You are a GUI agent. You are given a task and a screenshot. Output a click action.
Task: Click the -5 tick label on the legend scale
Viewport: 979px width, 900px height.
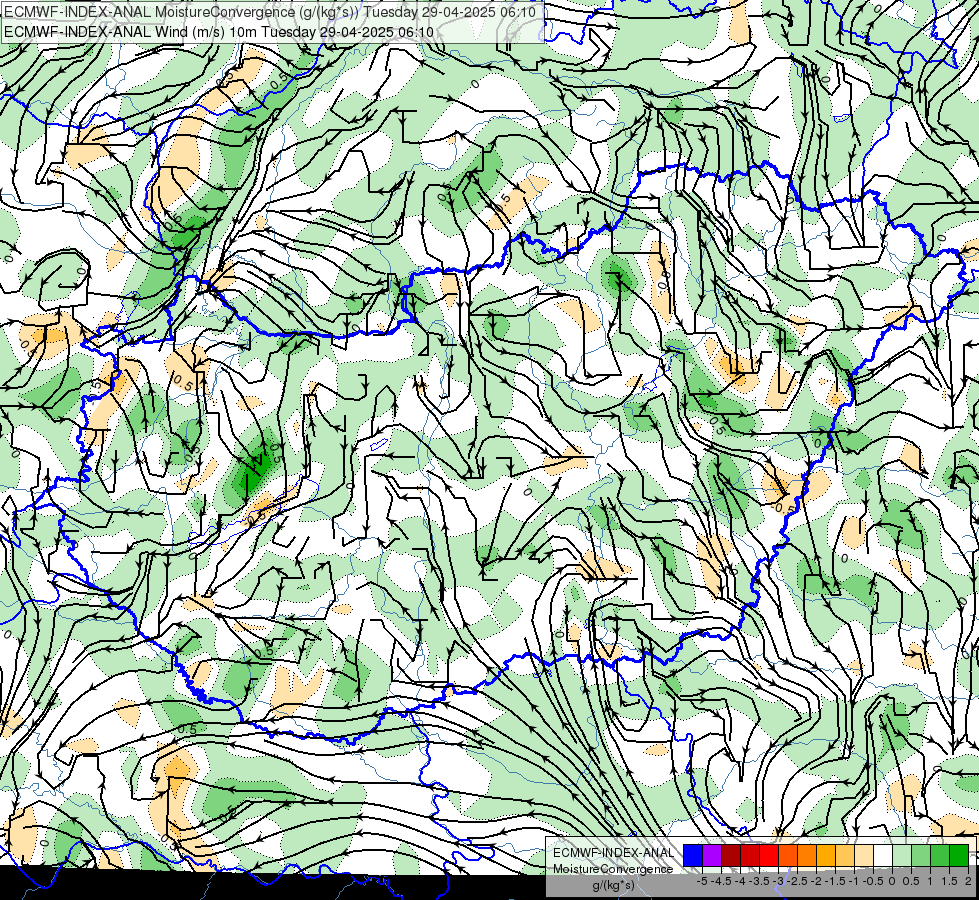click(702, 881)
